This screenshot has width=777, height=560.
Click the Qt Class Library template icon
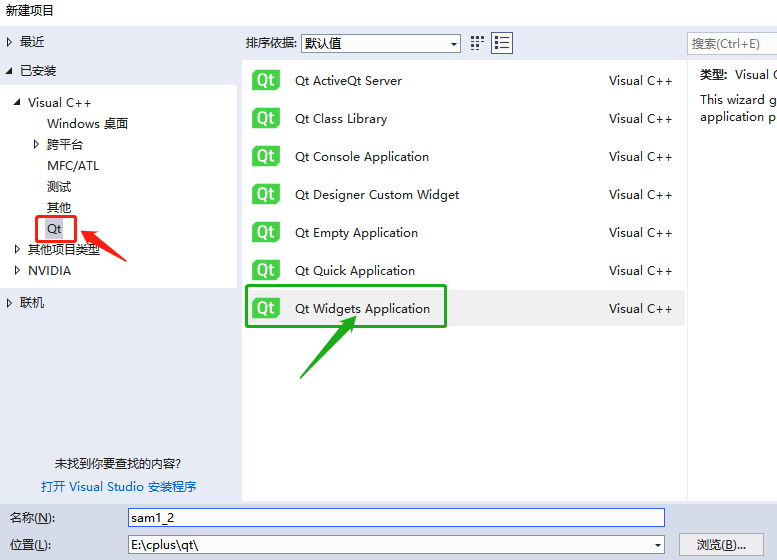(x=266, y=118)
